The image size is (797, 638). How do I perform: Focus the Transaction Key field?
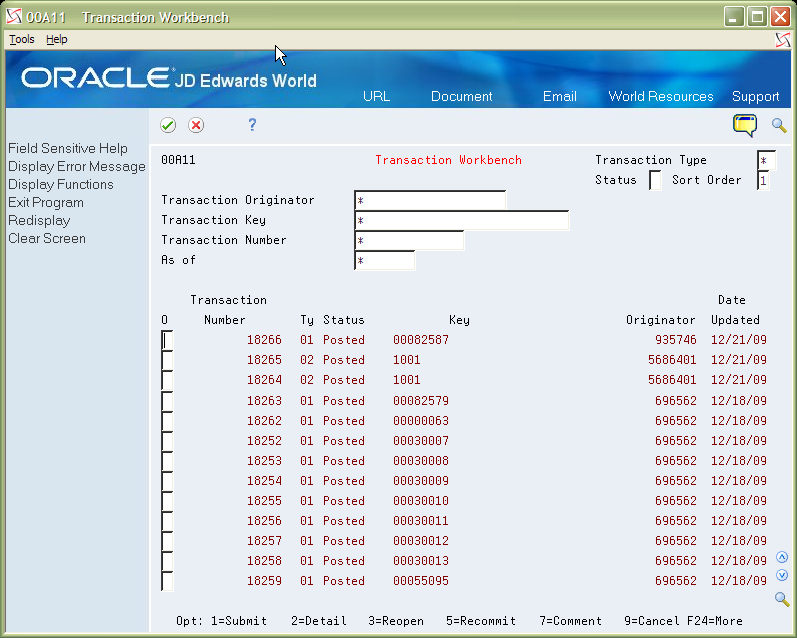pos(462,220)
